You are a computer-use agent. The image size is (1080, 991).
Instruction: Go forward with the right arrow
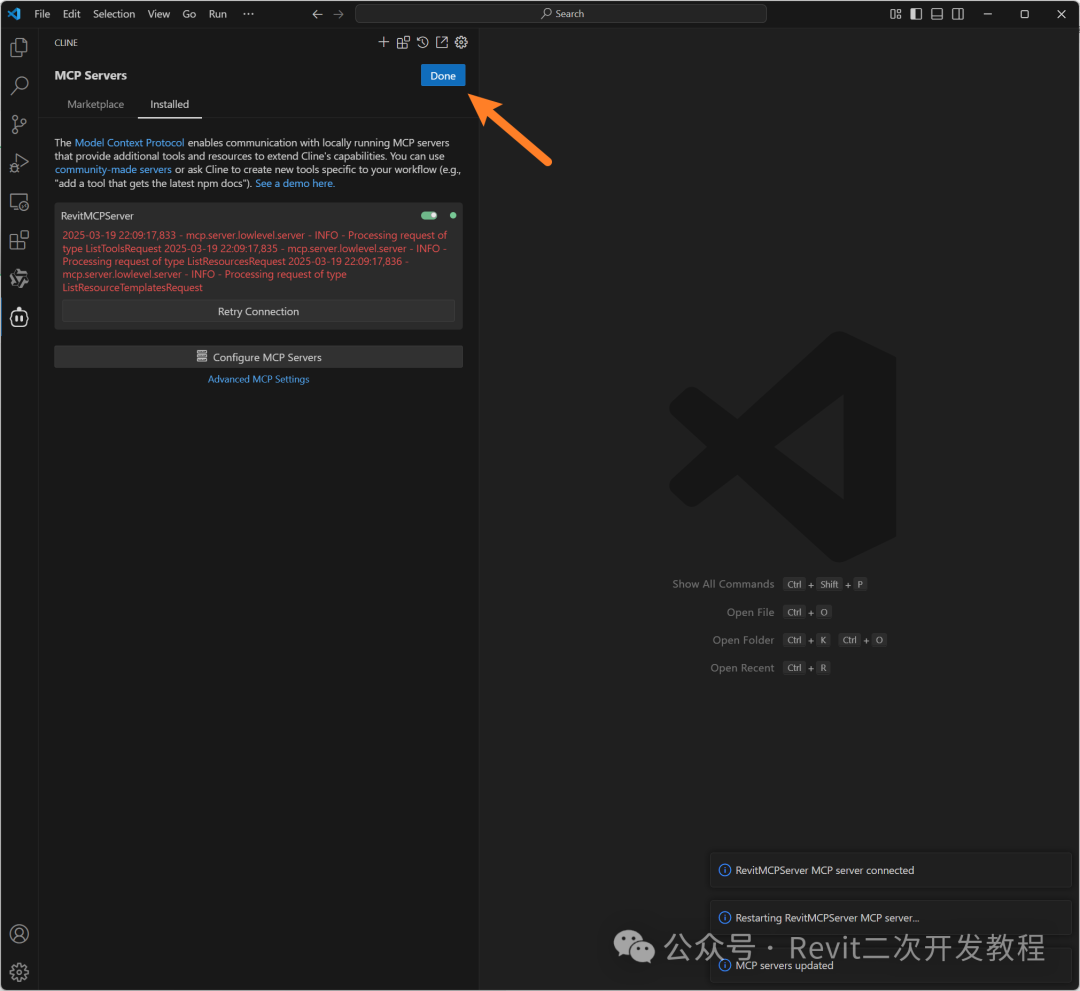(338, 14)
